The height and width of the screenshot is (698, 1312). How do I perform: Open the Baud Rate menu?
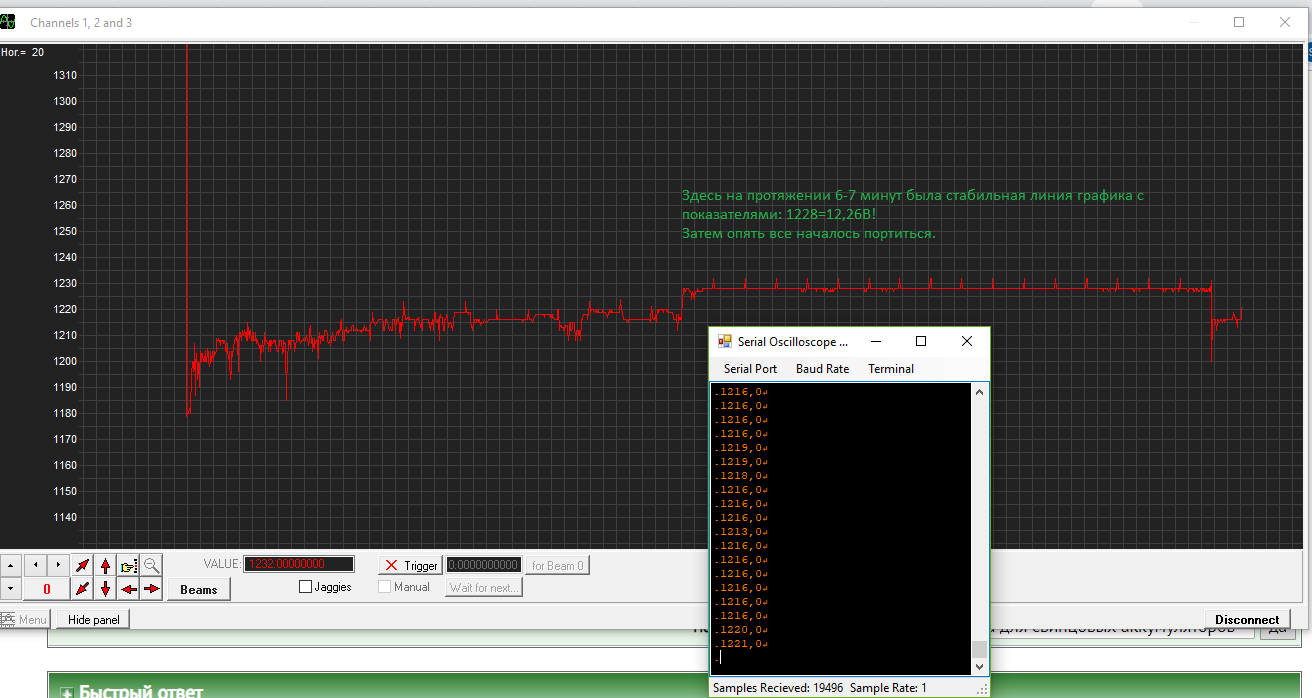pyautogui.click(x=822, y=369)
